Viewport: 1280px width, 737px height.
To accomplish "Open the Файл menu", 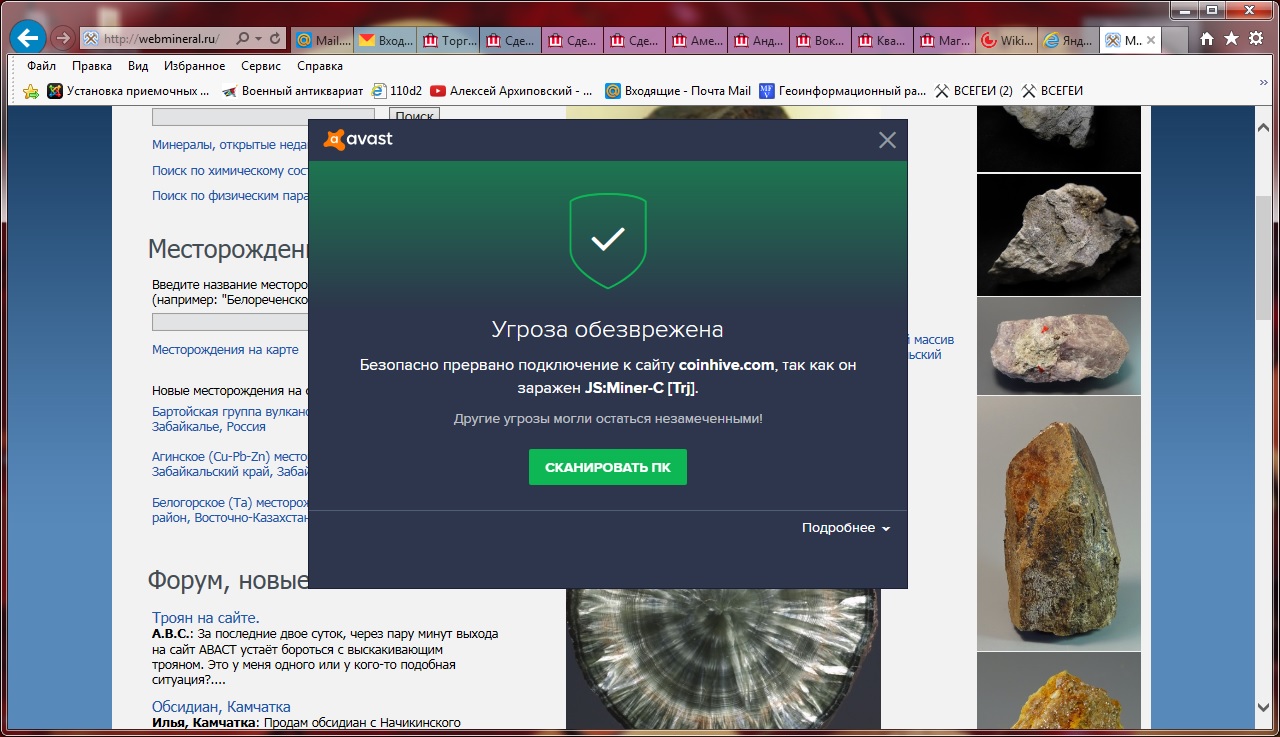I will tap(41, 66).
